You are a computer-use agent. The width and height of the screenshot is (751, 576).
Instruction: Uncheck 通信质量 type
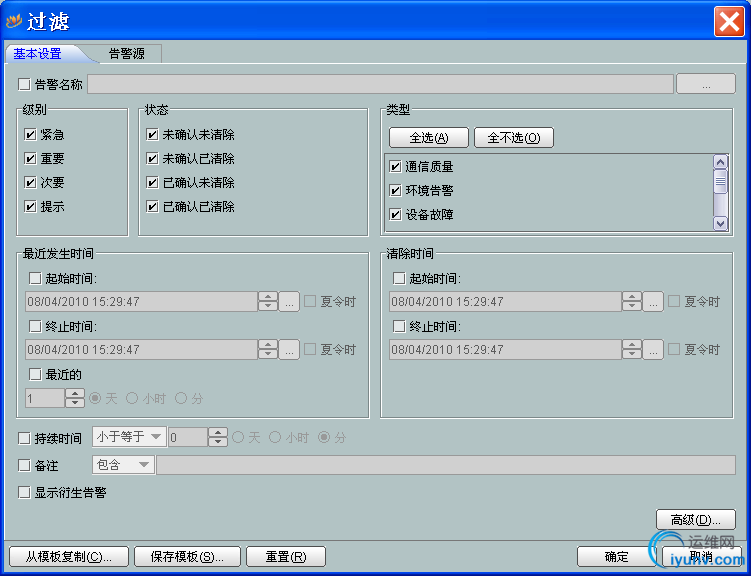pyautogui.click(x=395, y=167)
